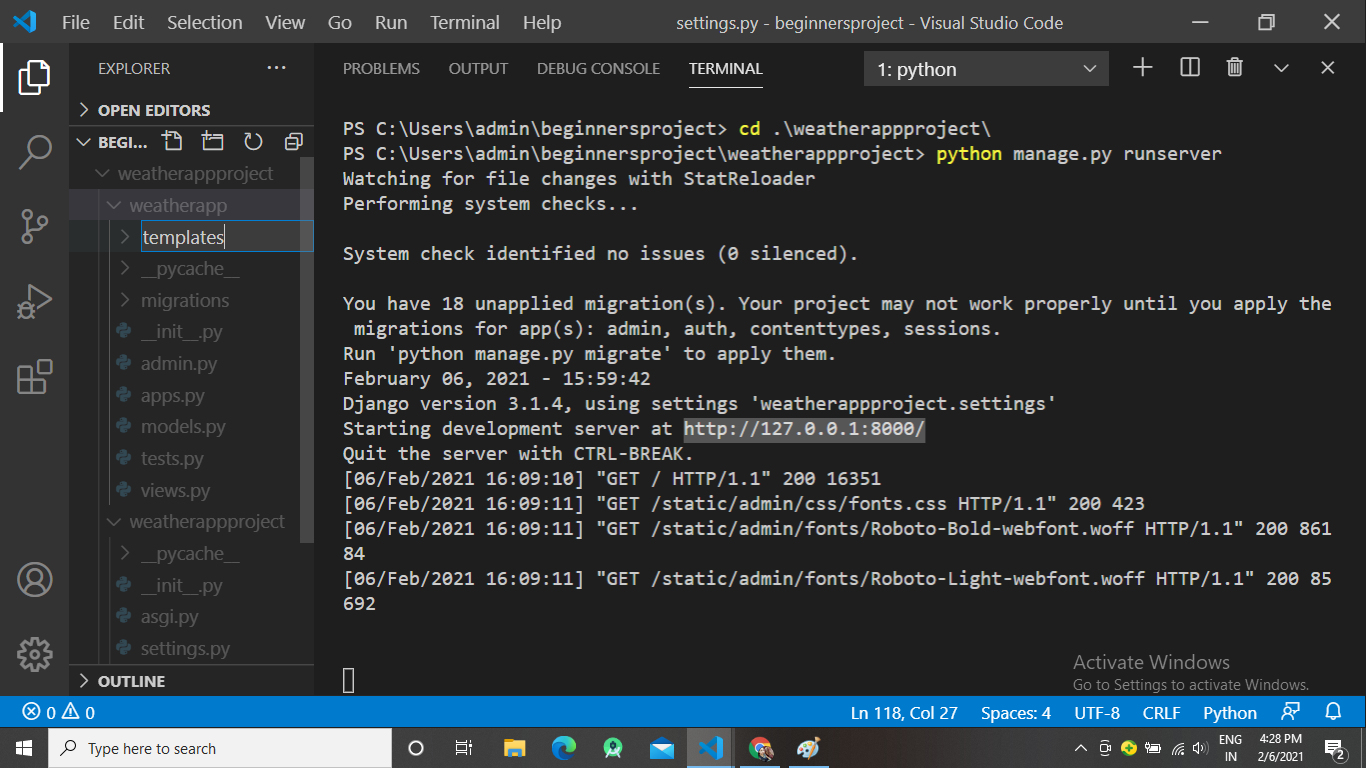Viewport: 1366px width, 768px height.
Task: Split the terminal pane
Action: pyautogui.click(x=1188, y=67)
